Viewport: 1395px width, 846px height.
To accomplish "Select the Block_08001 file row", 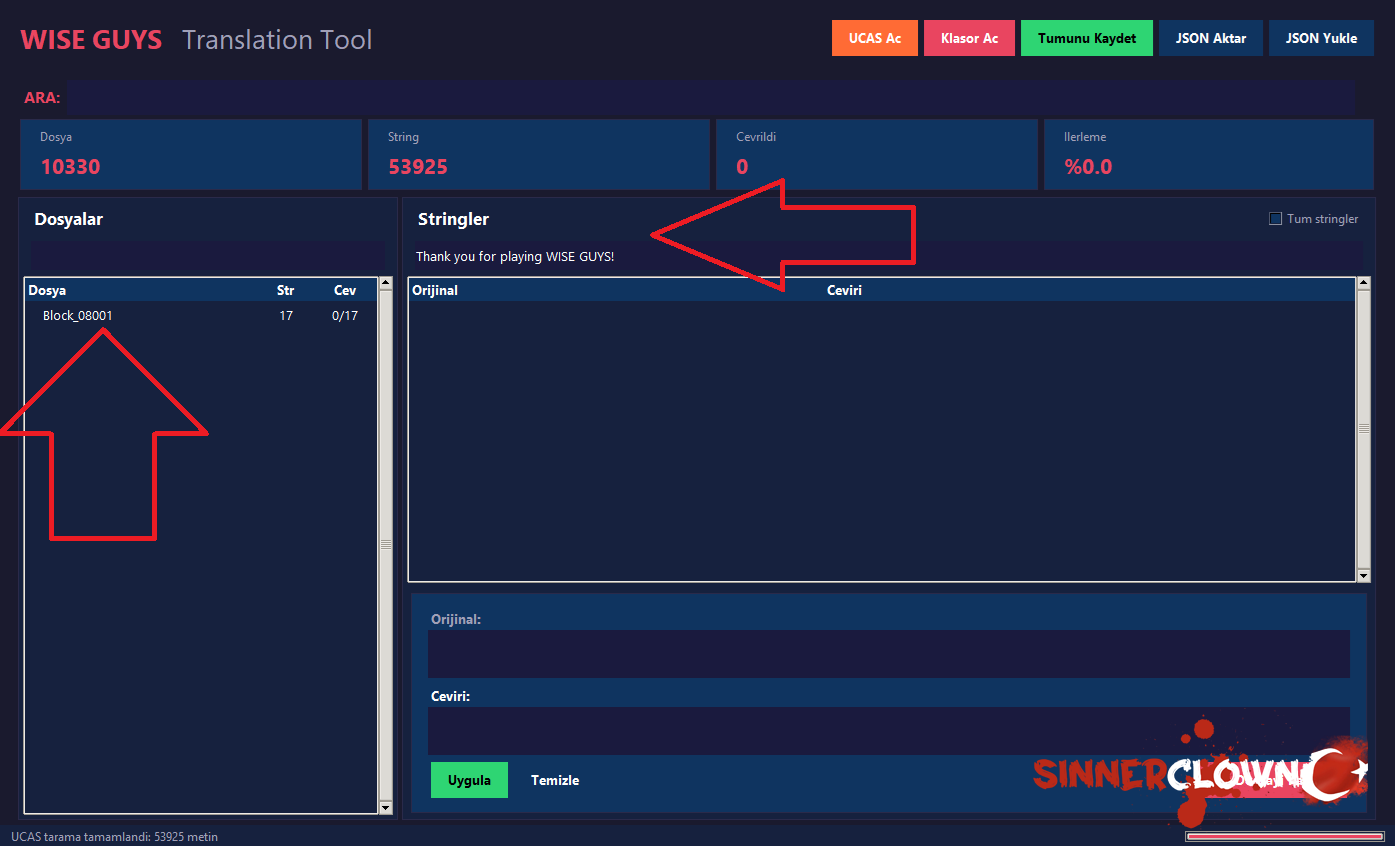I will point(78,316).
